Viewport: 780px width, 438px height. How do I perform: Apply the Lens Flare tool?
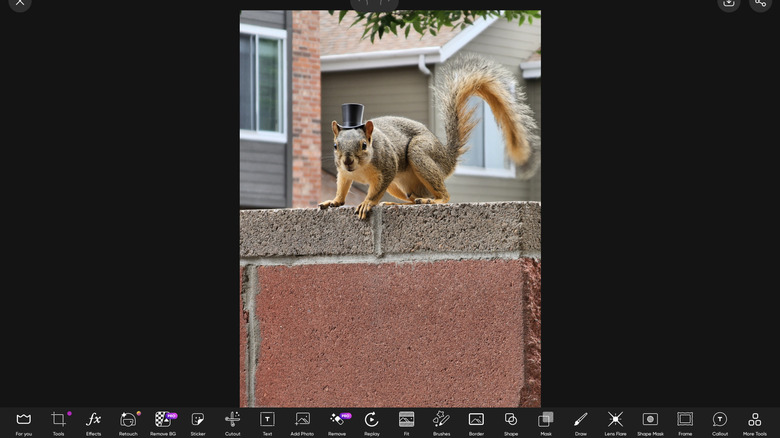coord(615,423)
